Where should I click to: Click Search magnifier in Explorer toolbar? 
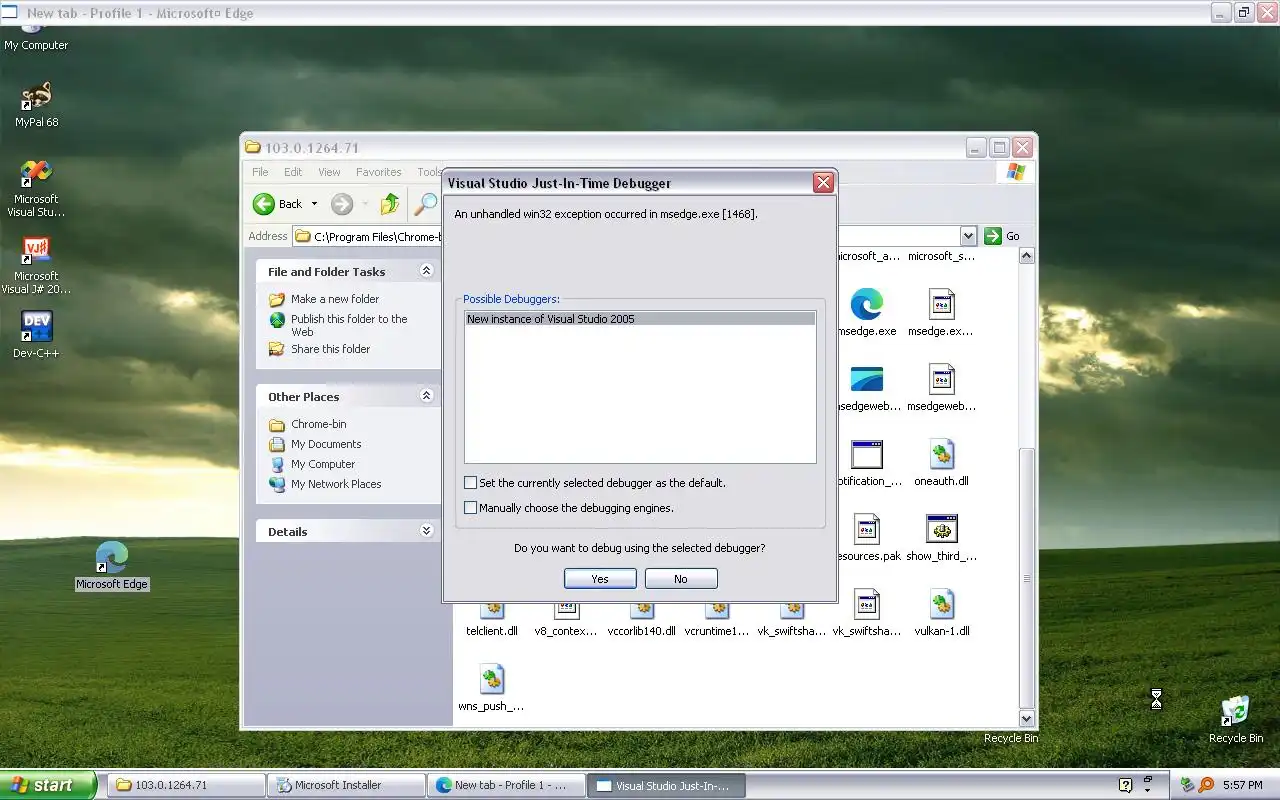pyautogui.click(x=426, y=204)
